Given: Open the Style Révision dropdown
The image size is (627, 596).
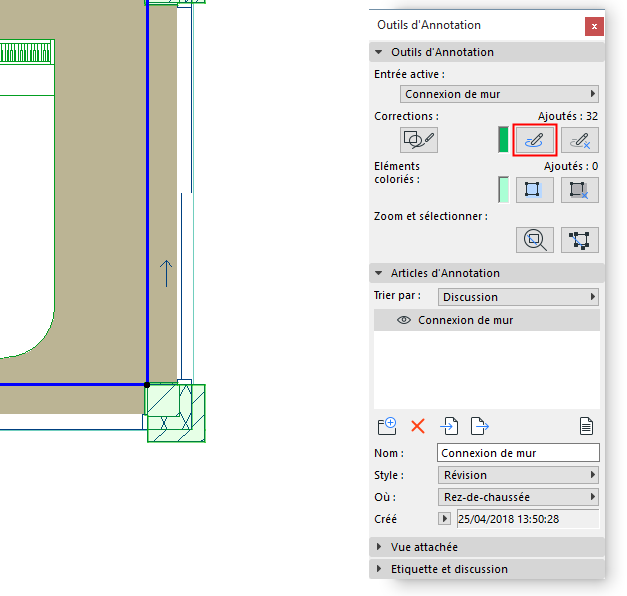Looking at the screenshot, I should coord(518,475).
